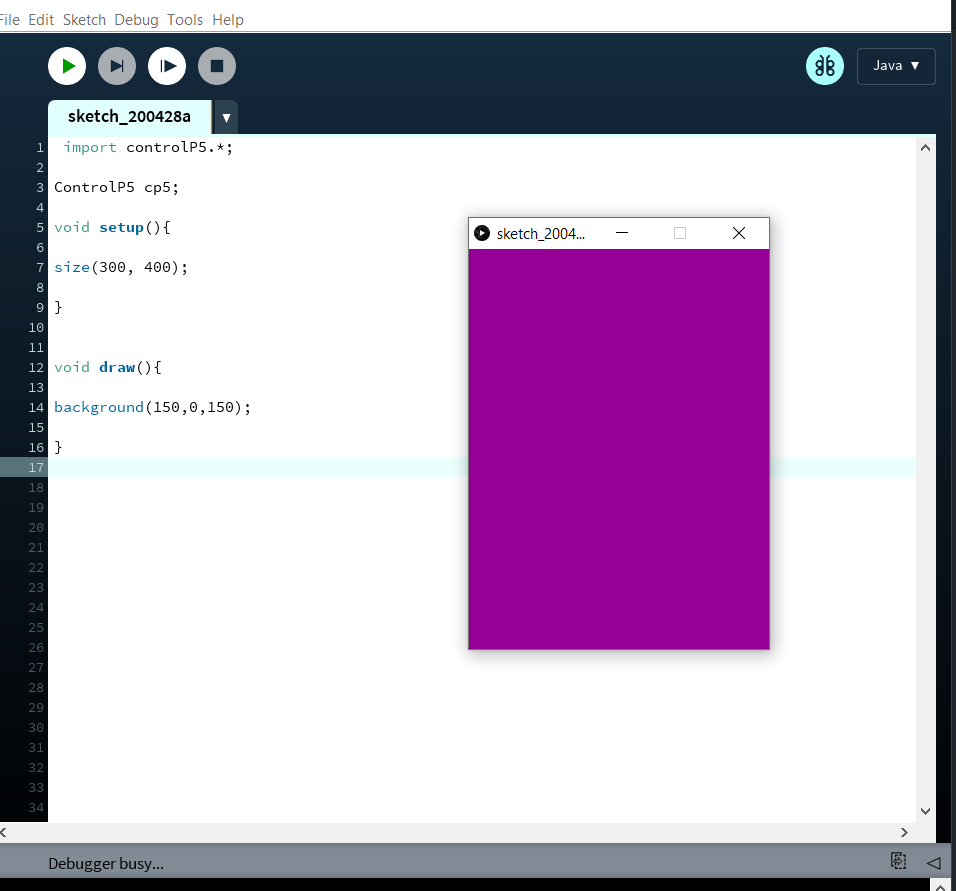Click the sketch window's Processing title icon
Viewport: 956px width, 891px height.
482,233
